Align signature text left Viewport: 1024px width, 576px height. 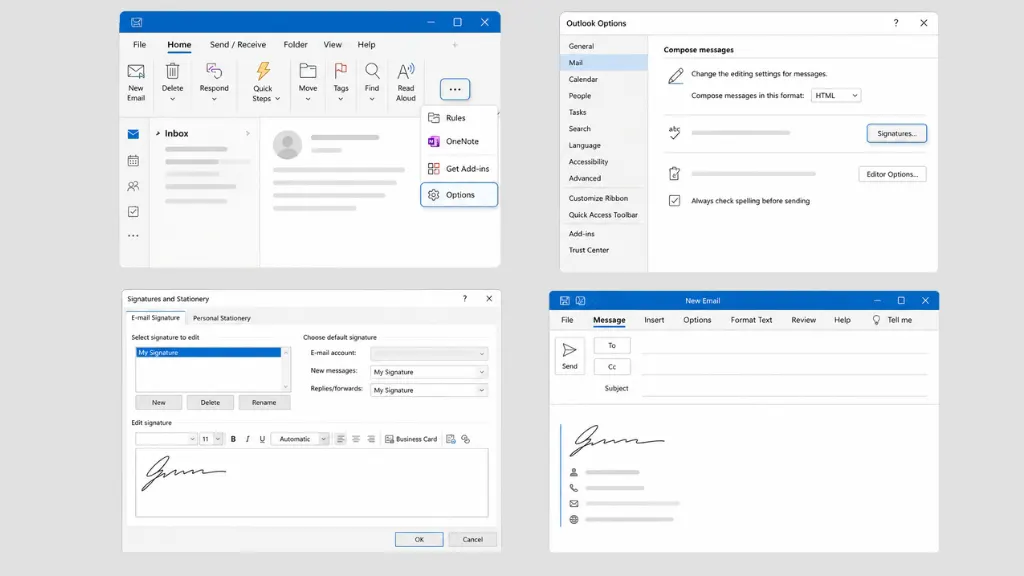tap(340, 440)
